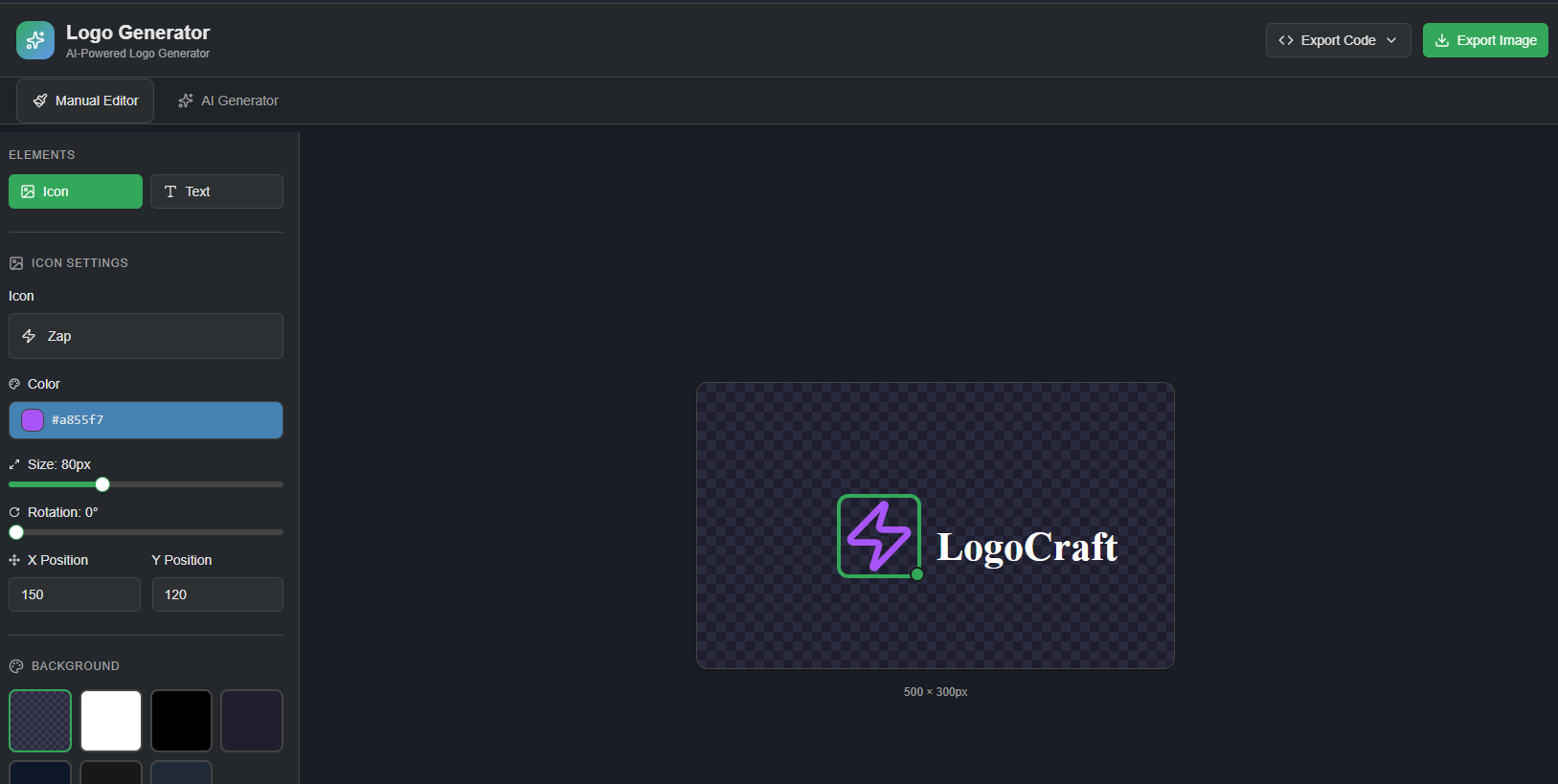Select the dark purple background swatch

[x=252, y=721]
